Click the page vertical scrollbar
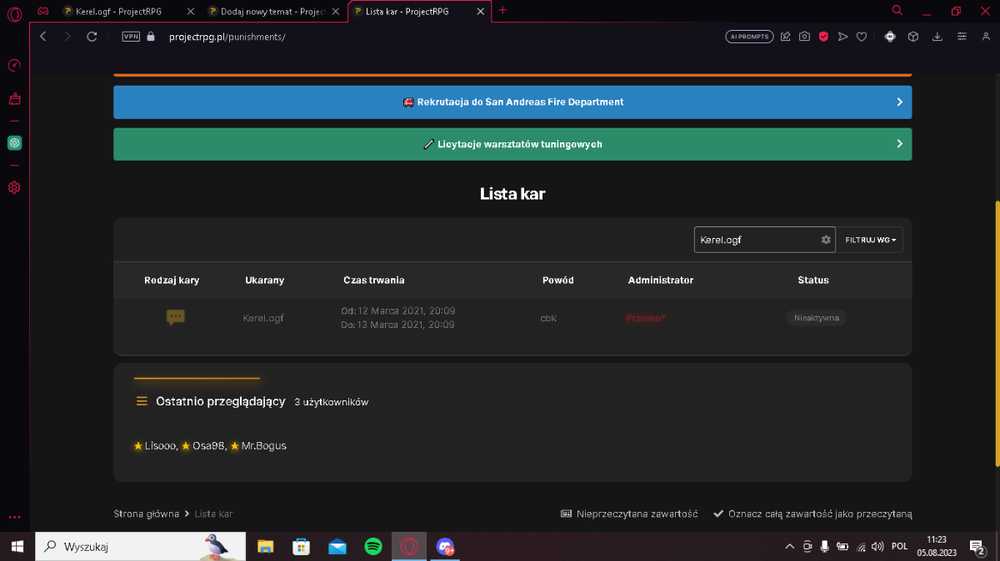The width and height of the screenshot is (1000, 561). point(996,335)
